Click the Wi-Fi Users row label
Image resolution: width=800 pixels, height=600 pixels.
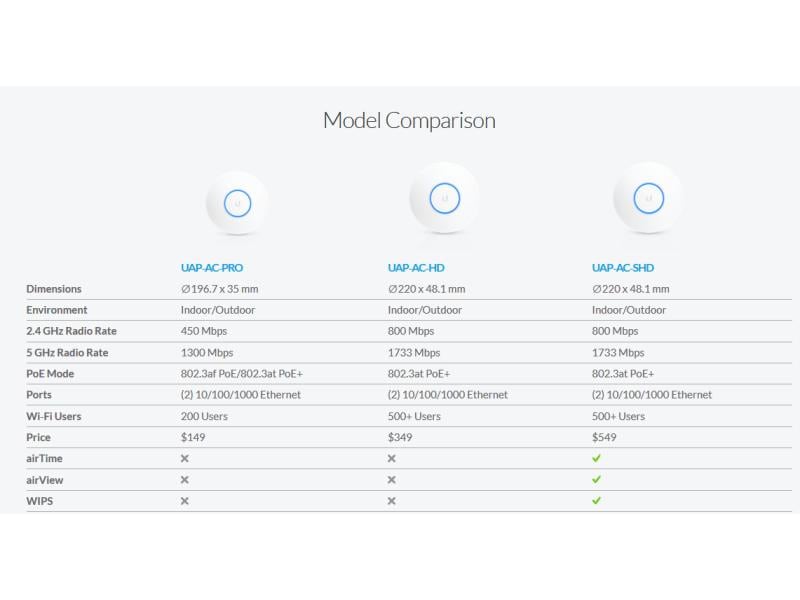(x=54, y=416)
